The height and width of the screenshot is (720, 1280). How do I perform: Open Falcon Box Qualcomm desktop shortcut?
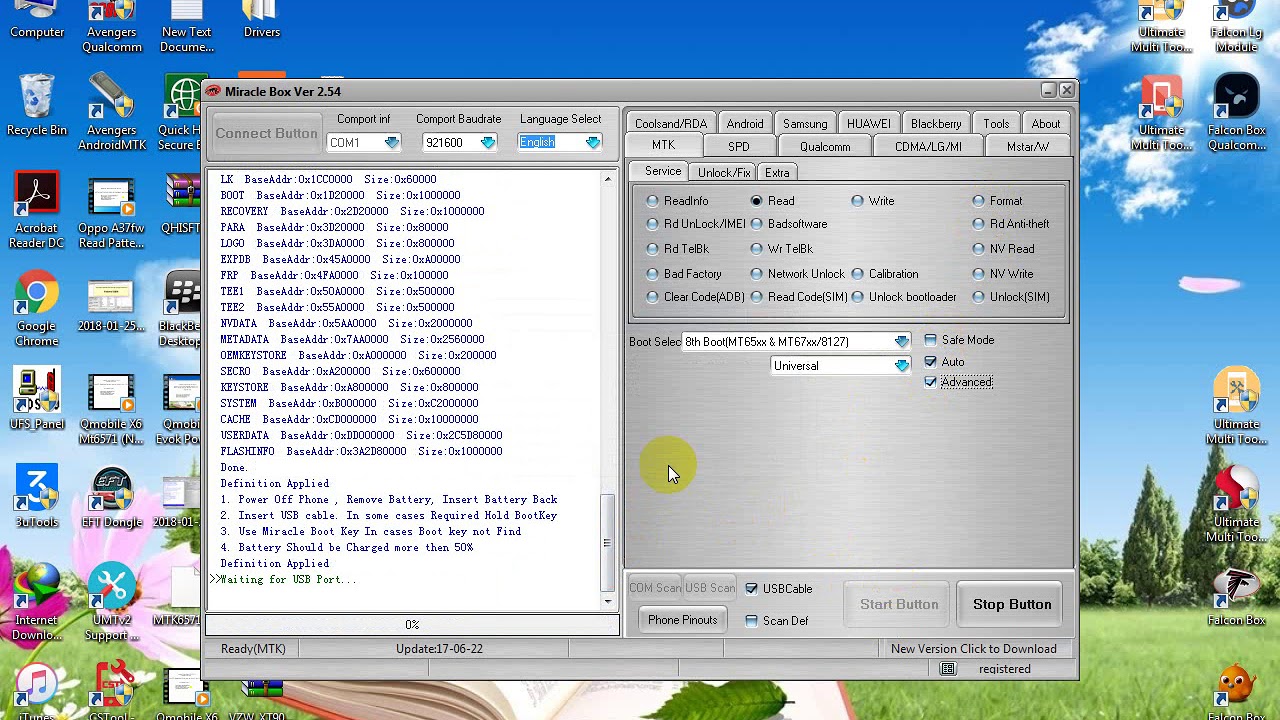click(x=1236, y=112)
